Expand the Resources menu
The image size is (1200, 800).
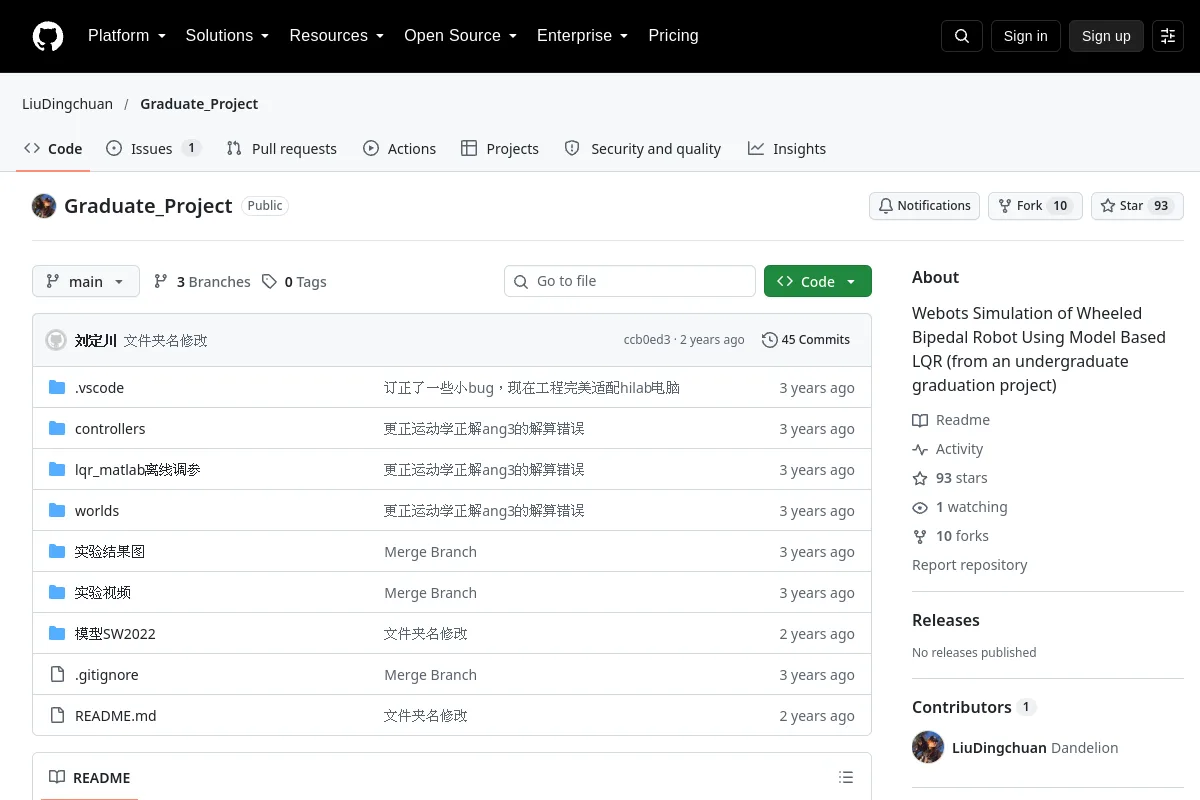[x=337, y=36]
